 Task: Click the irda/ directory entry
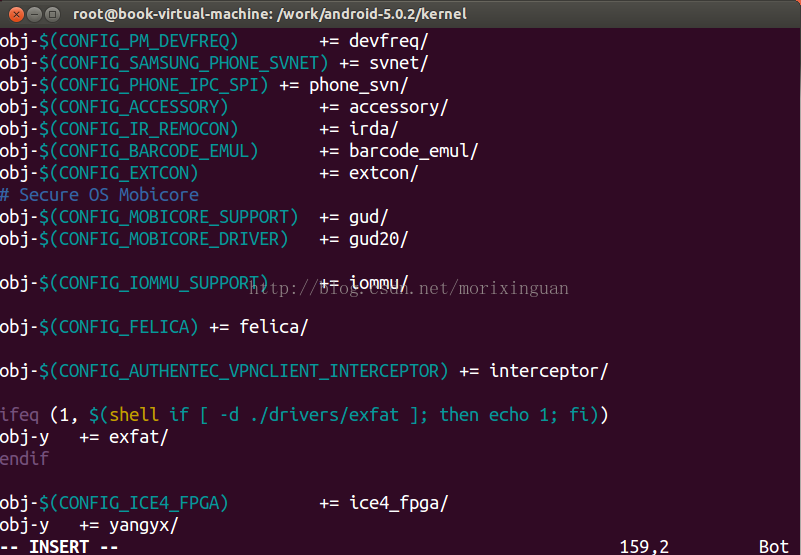pos(374,129)
